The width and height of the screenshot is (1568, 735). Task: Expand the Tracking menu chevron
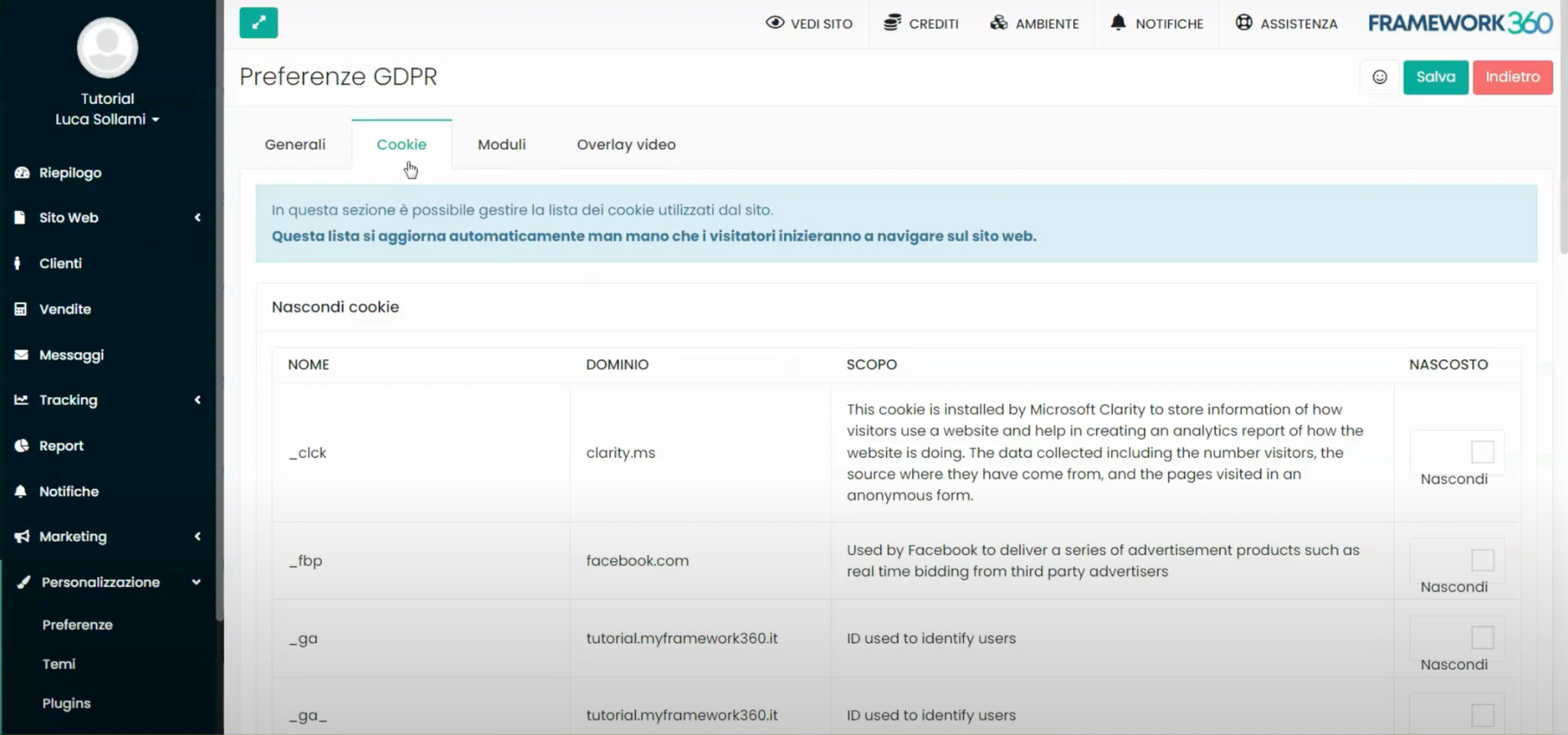pyautogui.click(x=197, y=399)
